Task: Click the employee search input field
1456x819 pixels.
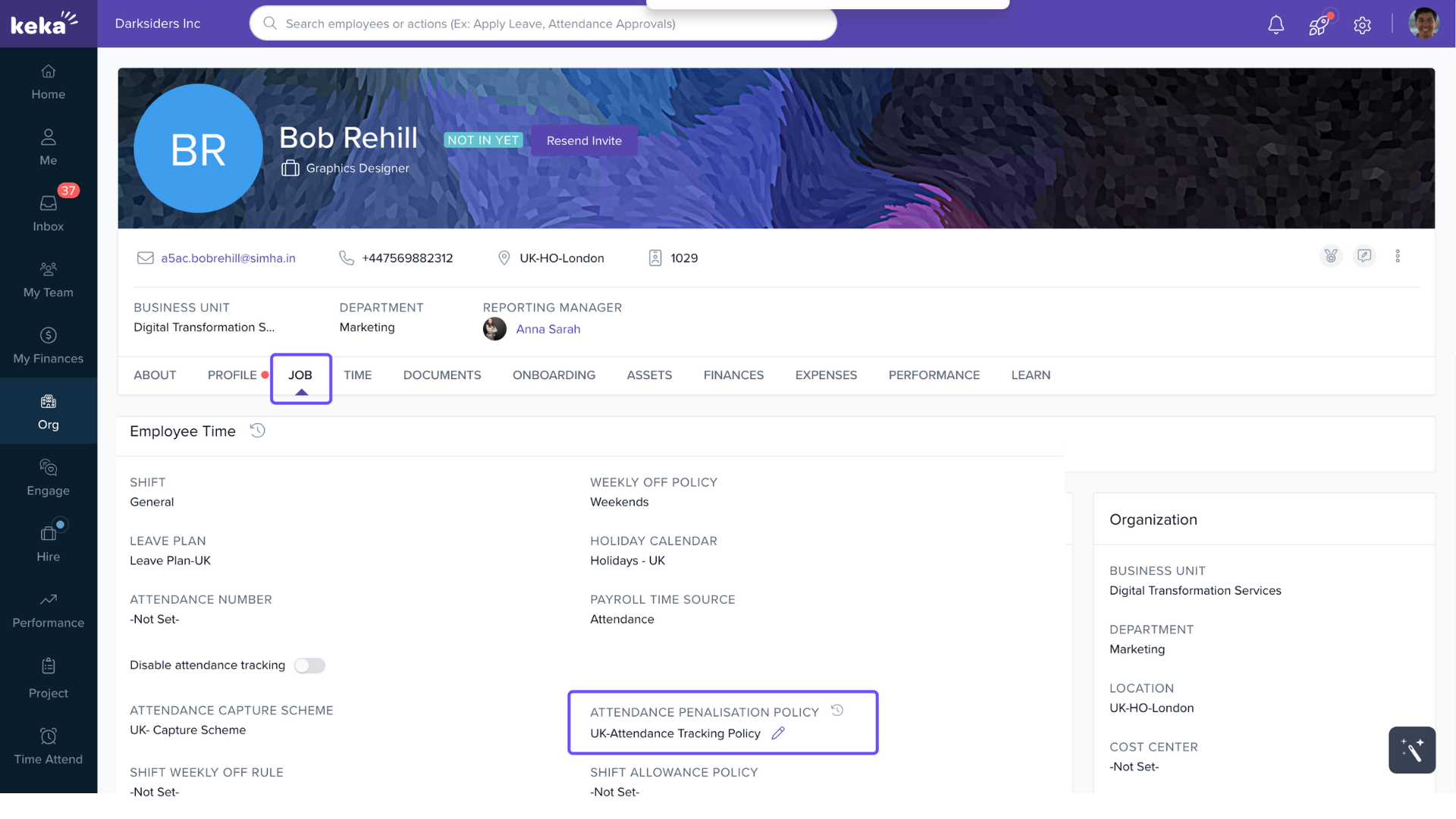Action: (x=543, y=24)
